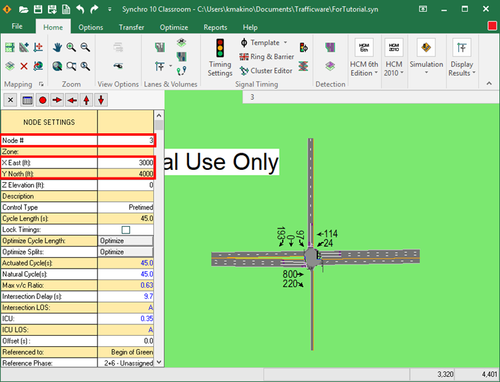Toggle the Lock Timings checkbox
The image size is (500, 382).
click(x=126, y=230)
